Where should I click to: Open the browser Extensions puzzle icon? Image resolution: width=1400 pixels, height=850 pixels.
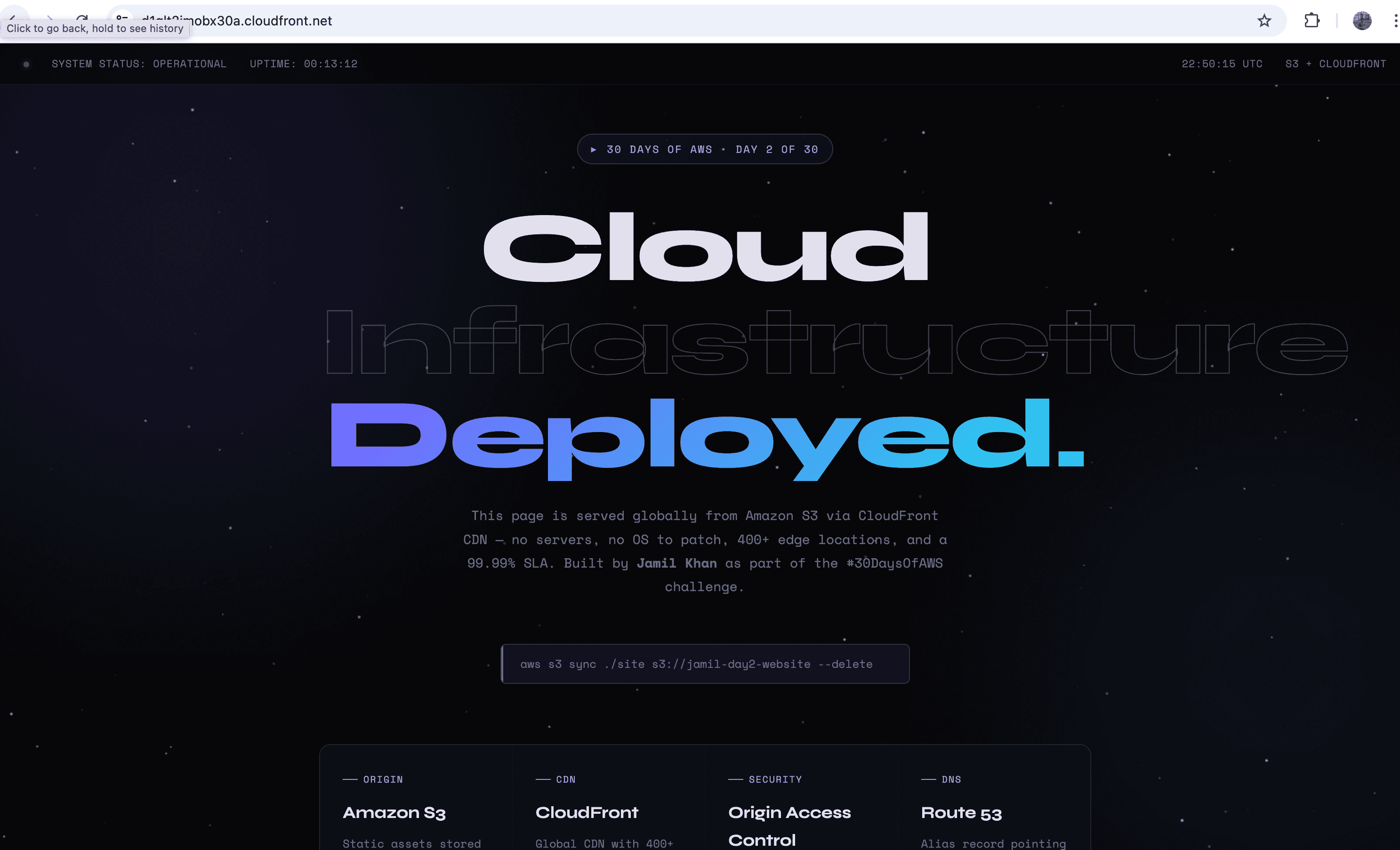(1312, 21)
